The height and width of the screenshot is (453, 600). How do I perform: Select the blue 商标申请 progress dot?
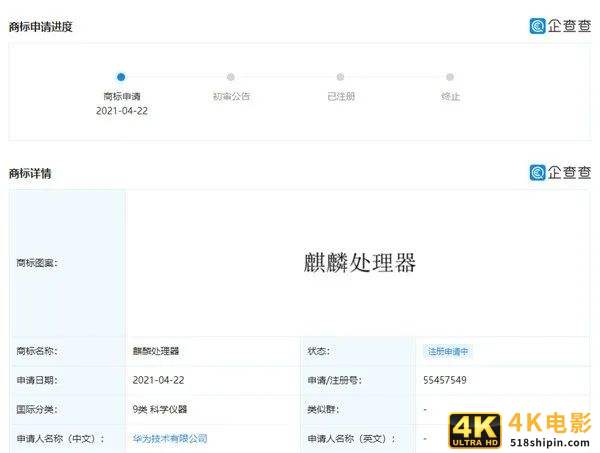point(121,77)
